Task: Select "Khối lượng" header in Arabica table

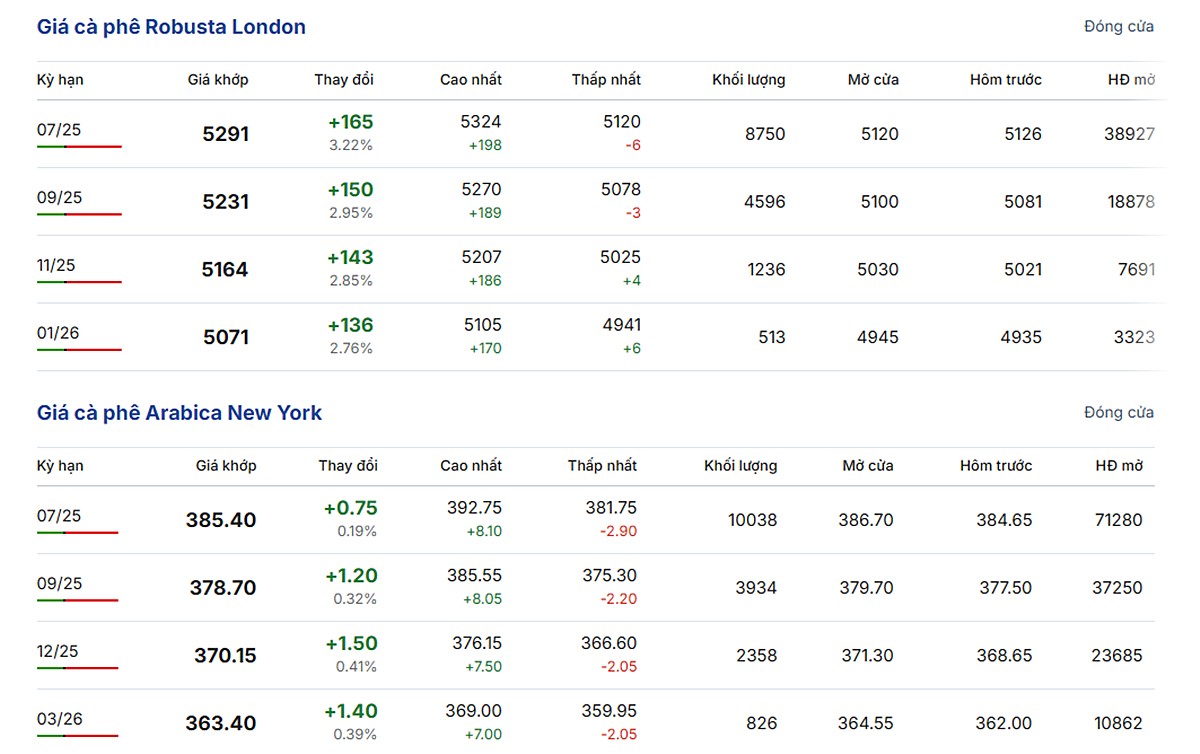Action: pos(741,466)
